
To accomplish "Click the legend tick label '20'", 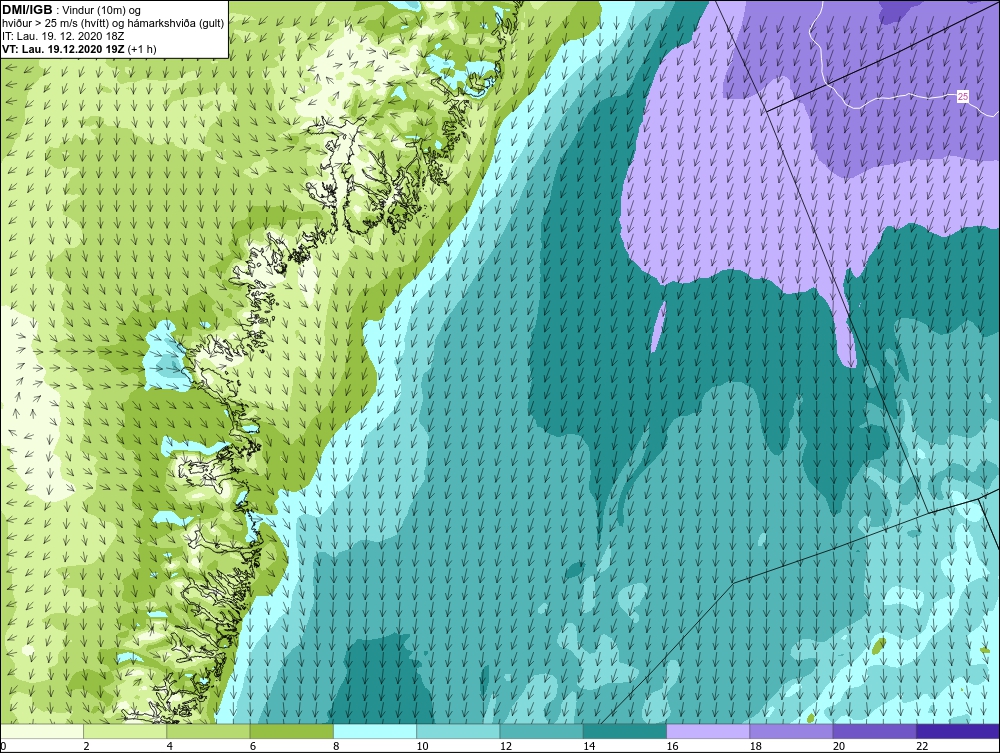I will (x=839, y=747).
